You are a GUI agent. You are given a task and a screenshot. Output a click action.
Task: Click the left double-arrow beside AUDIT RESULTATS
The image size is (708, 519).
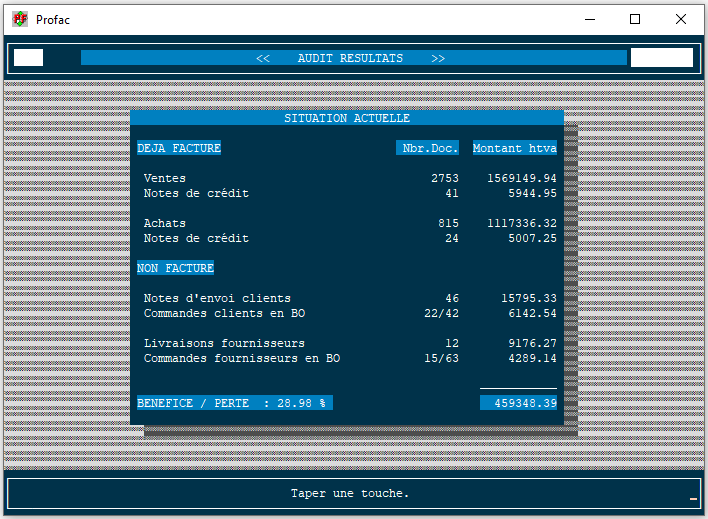[263, 58]
